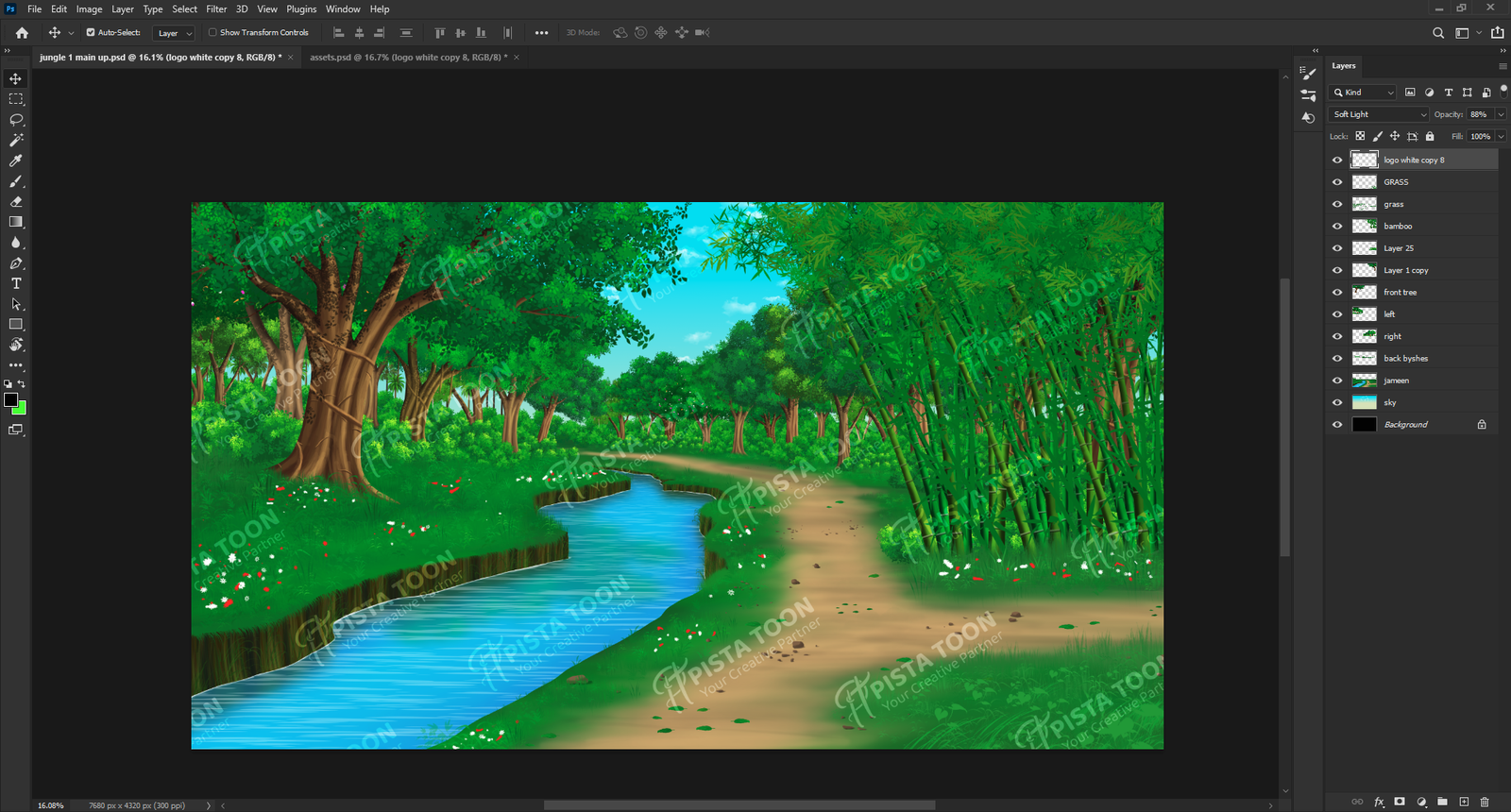Create a new group with folder icon

1442,802
